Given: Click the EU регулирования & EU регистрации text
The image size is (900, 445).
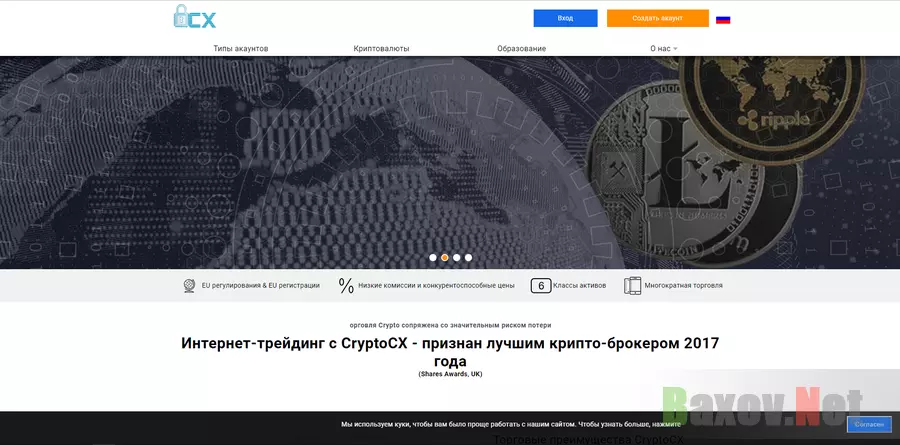Looking at the screenshot, I should [x=261, y=285].
